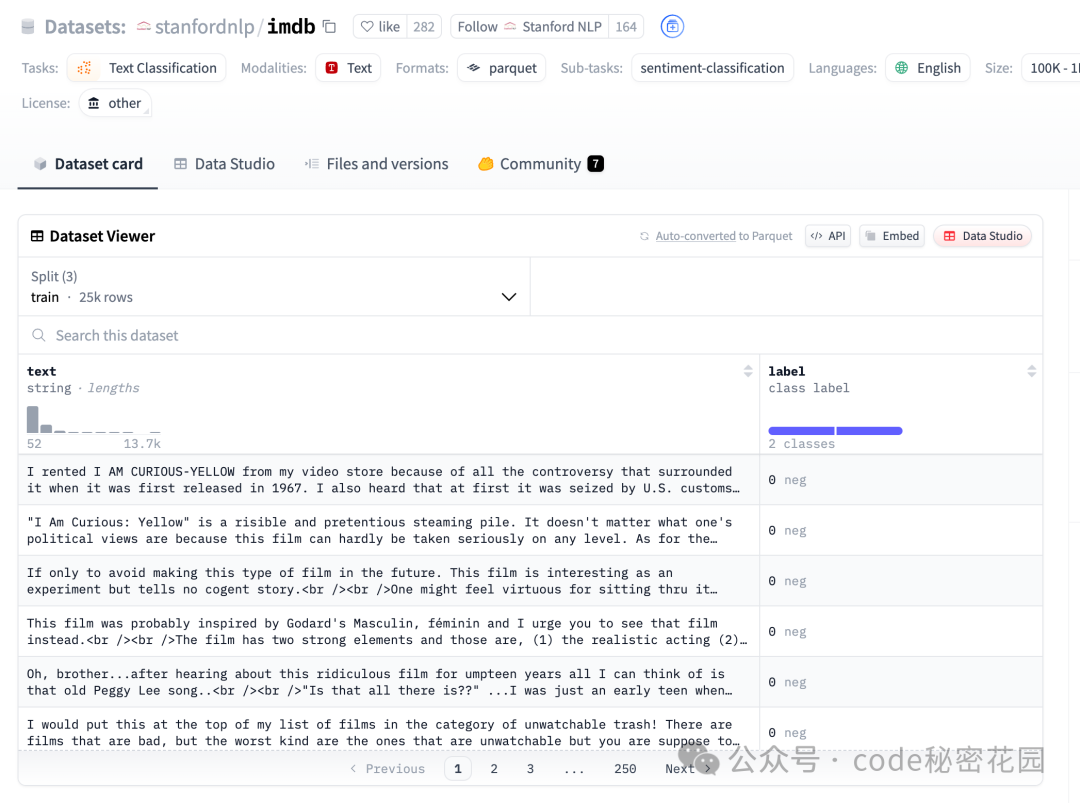Select the Text Classification task tag
Viewport: 1080px width, 803px height.
(x=147, y=68)
